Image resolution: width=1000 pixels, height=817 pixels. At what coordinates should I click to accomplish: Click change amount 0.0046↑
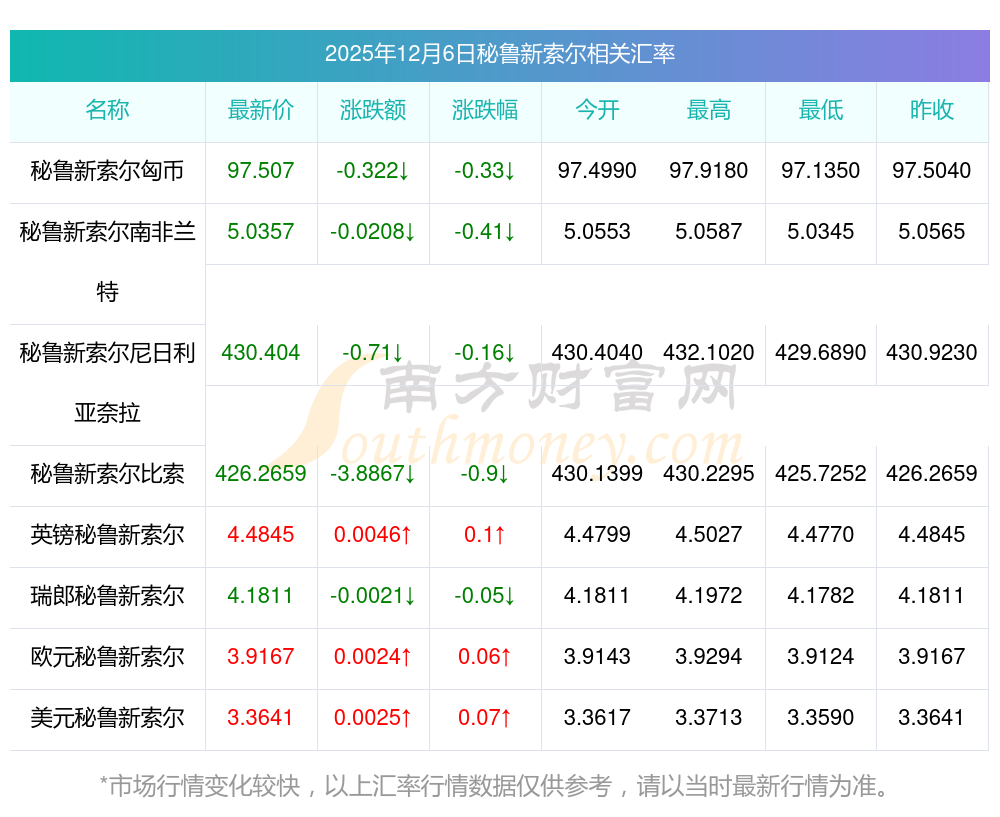373,534
